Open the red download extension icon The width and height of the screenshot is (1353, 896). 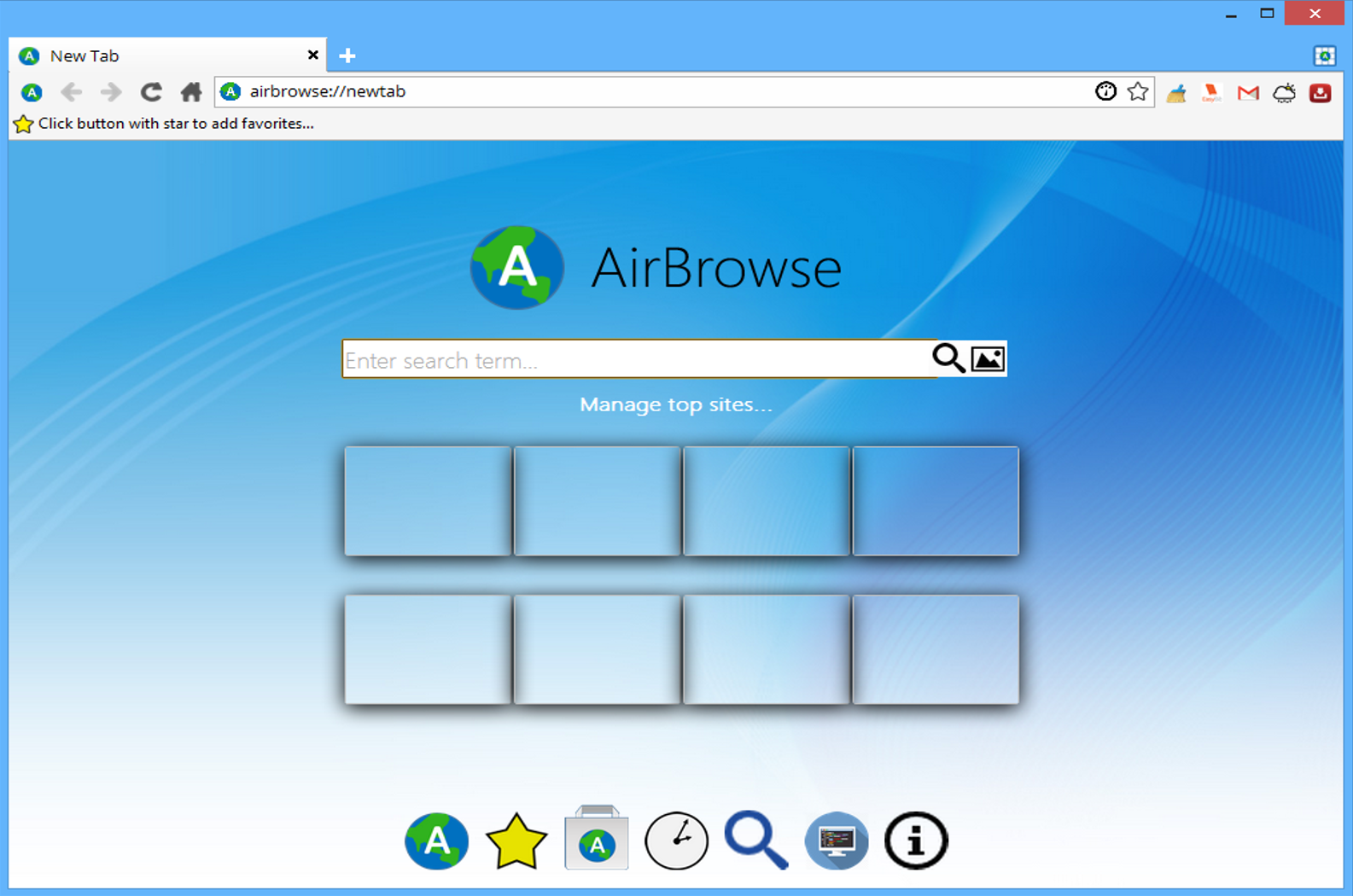[x=1321, y=93]
